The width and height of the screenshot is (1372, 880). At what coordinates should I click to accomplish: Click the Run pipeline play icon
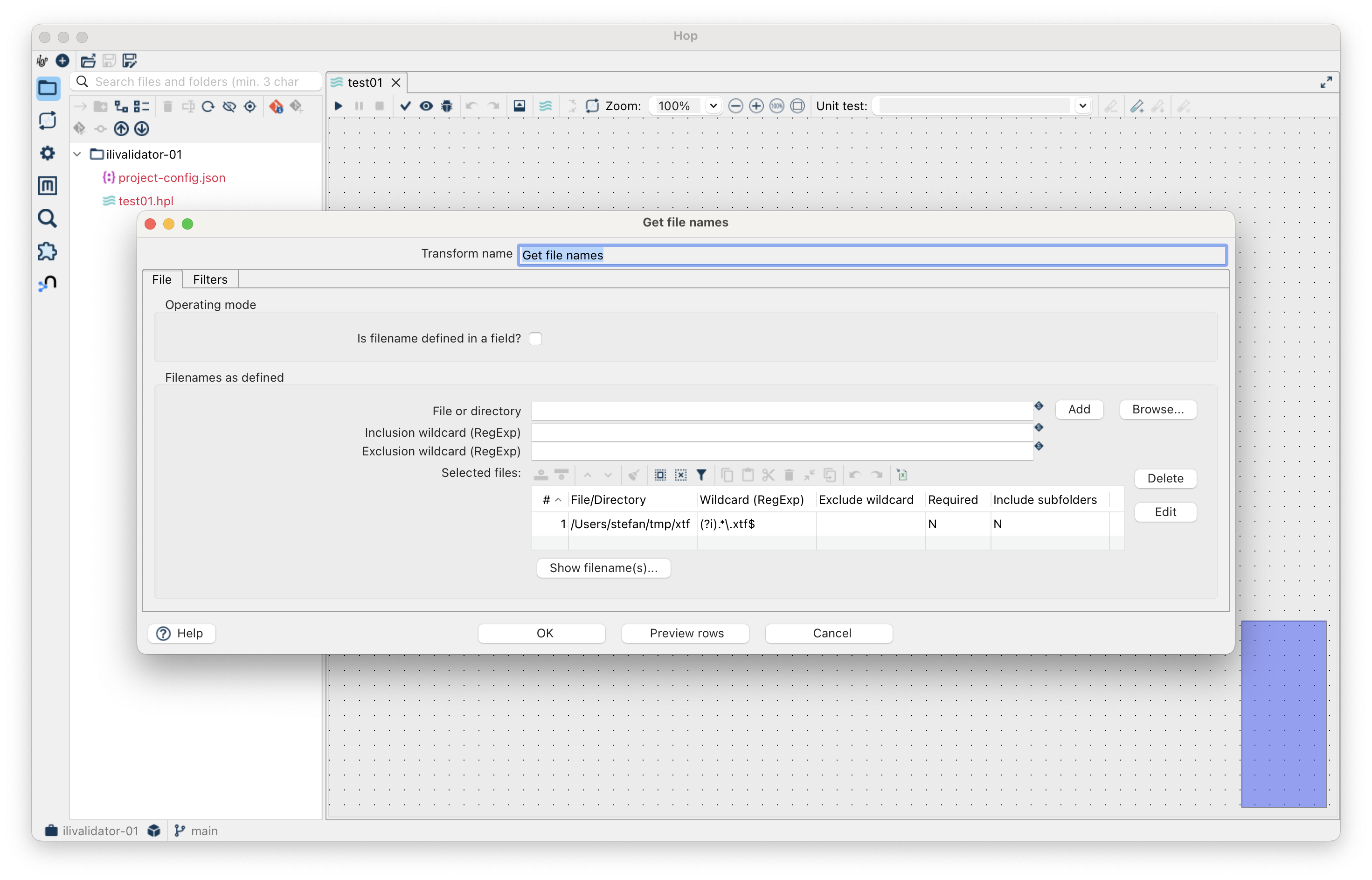coord(338,106)
